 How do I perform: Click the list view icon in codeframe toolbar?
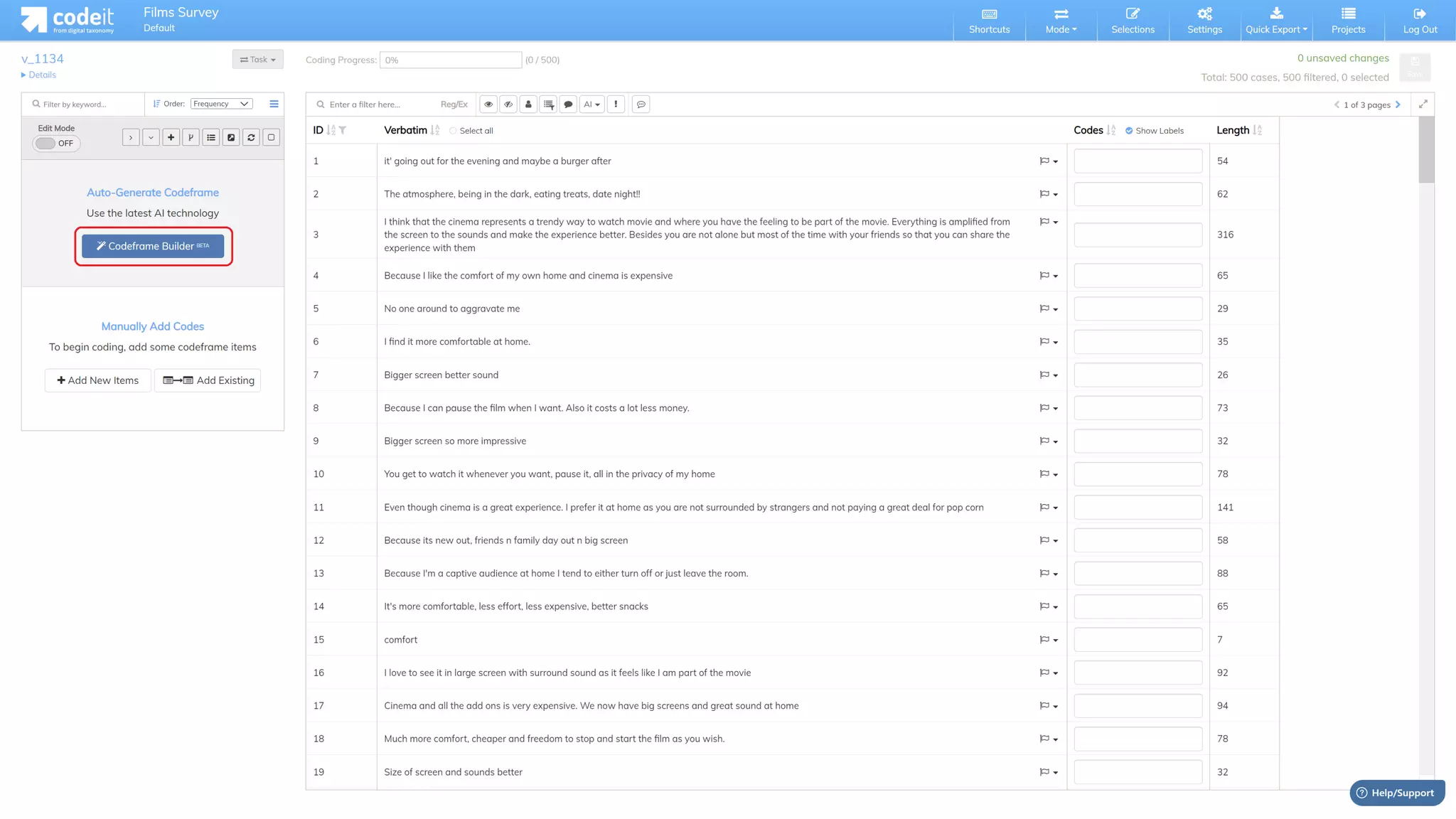[211, 137]
